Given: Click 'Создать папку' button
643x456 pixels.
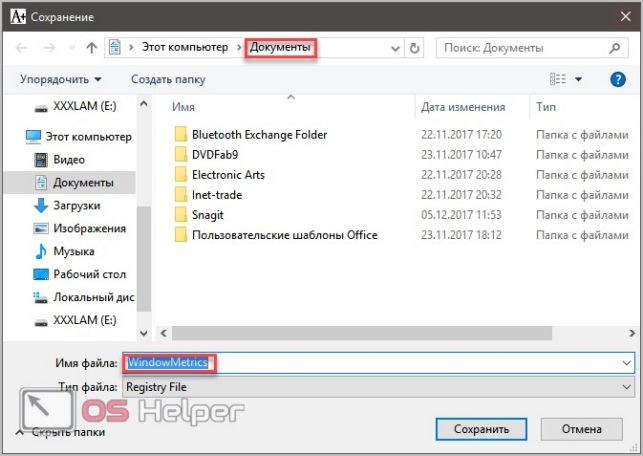Looking at the screenshot, I should coord(168,79).
